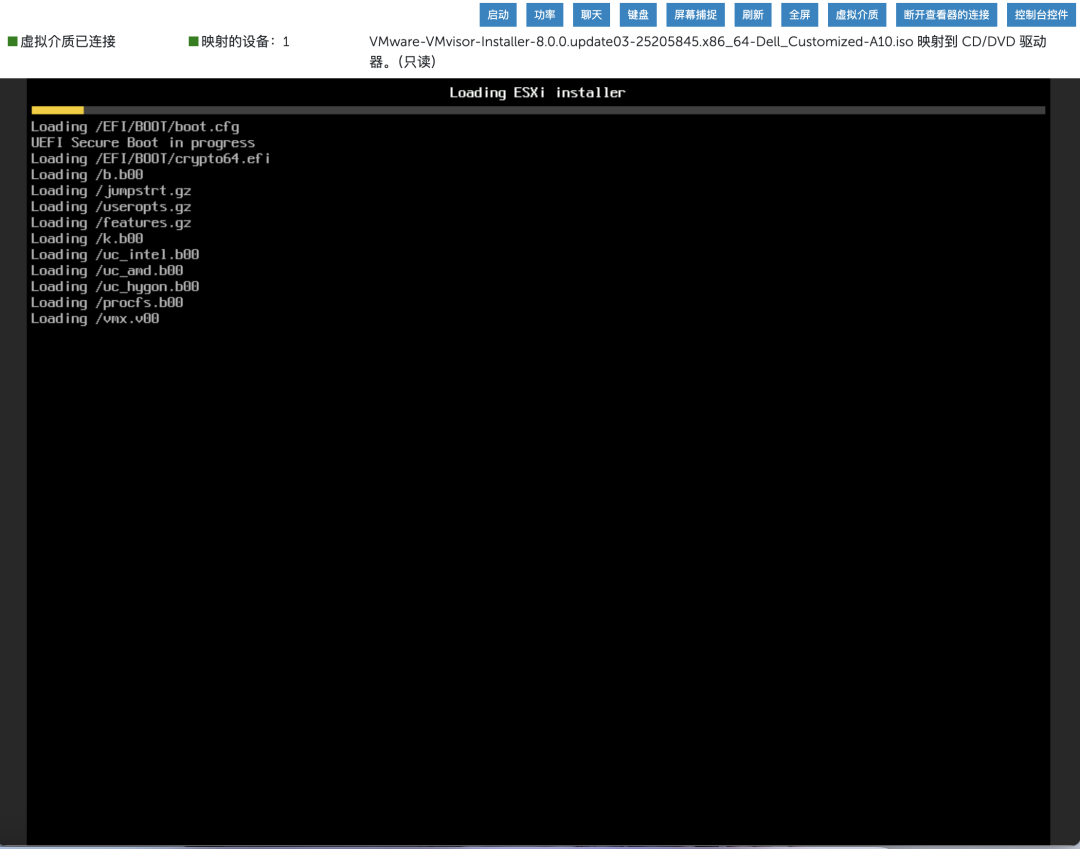The height and width of the screenshot is (849, 1080).
Task: Open the 功率 (Power) controls
Action: [x=544, y=14]
